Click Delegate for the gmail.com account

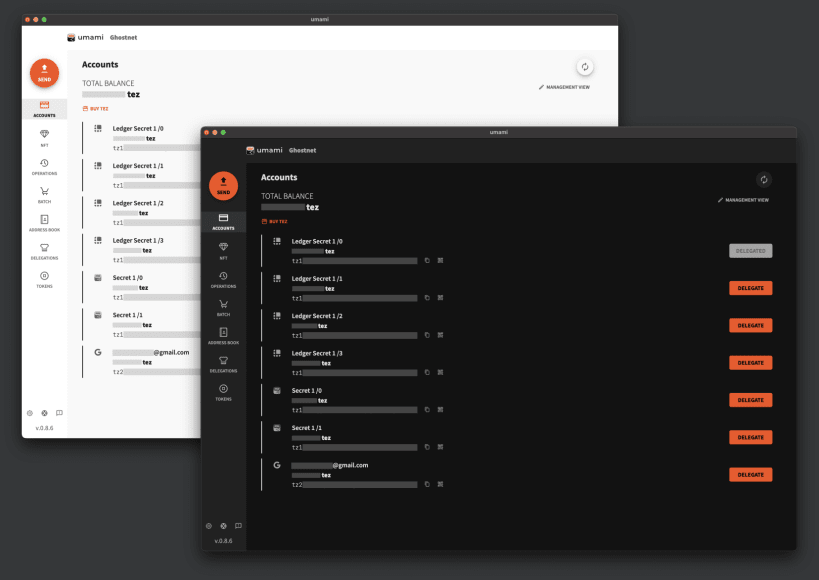click(751, 474)
